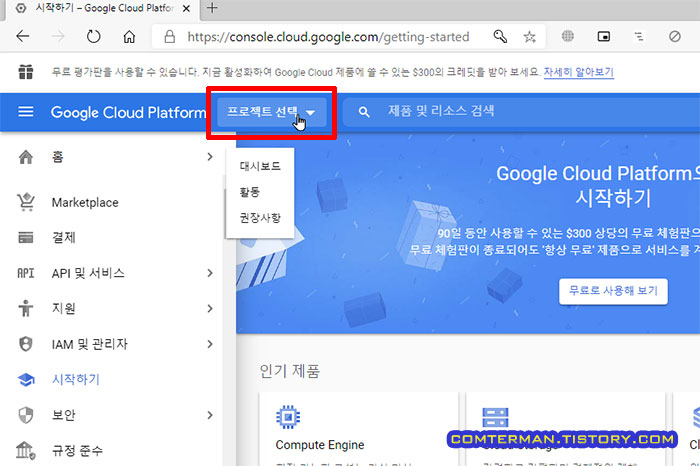Click the Google Cloud Platform logo text
The width and height of the screenshot is (700, 466).
[128, 112]
